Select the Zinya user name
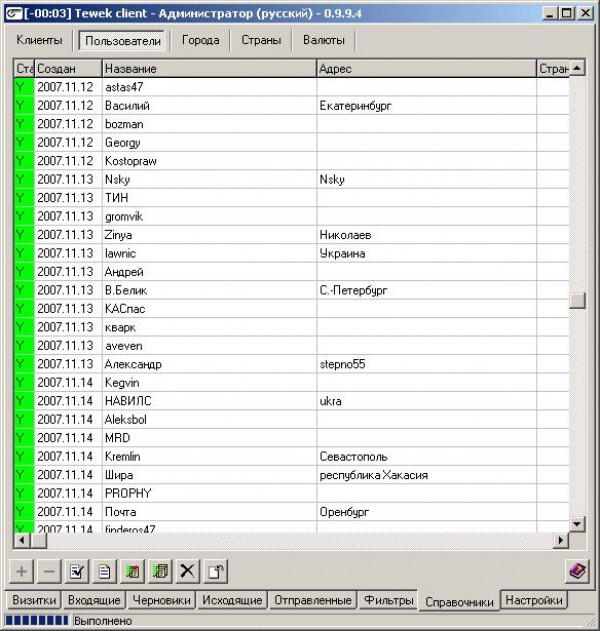This screenshot has height=631, width=600. click(x=118, y=235)
